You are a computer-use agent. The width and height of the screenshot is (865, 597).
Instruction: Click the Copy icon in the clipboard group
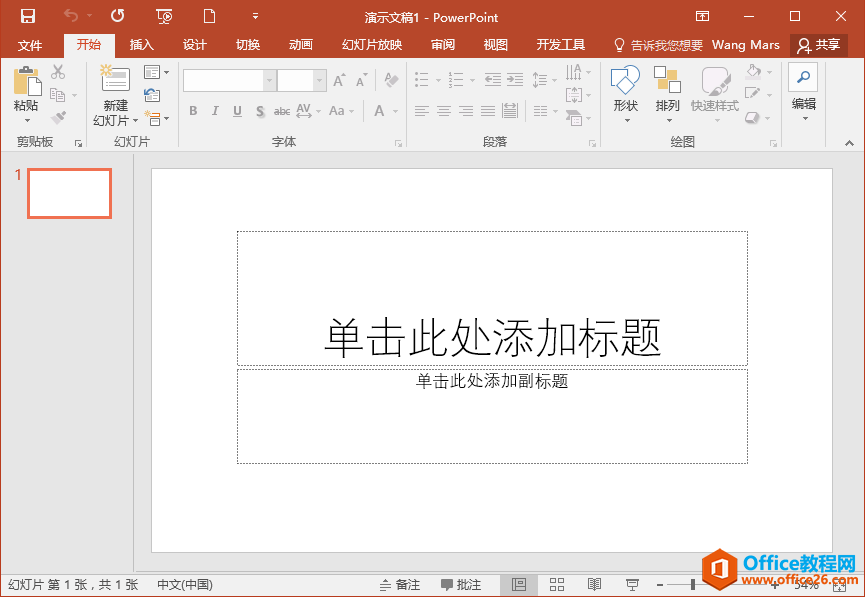57,95
